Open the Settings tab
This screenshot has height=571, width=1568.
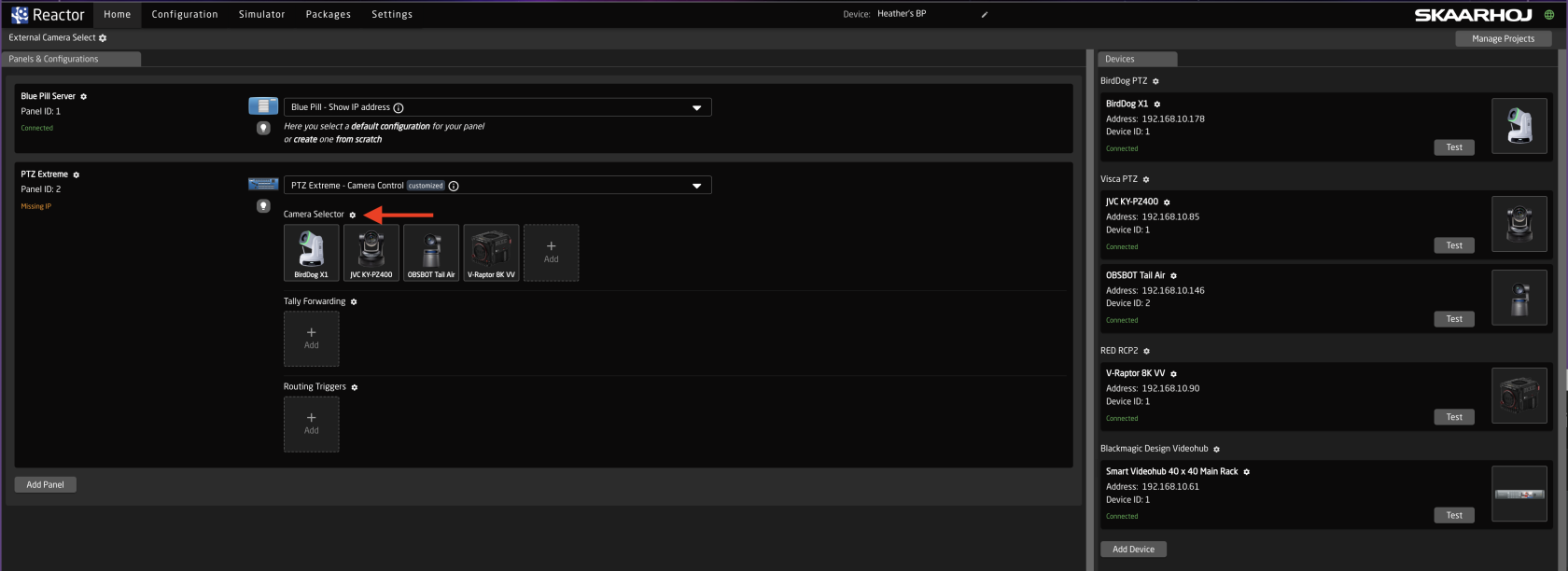pyautogui.click(x=392, y=15)
